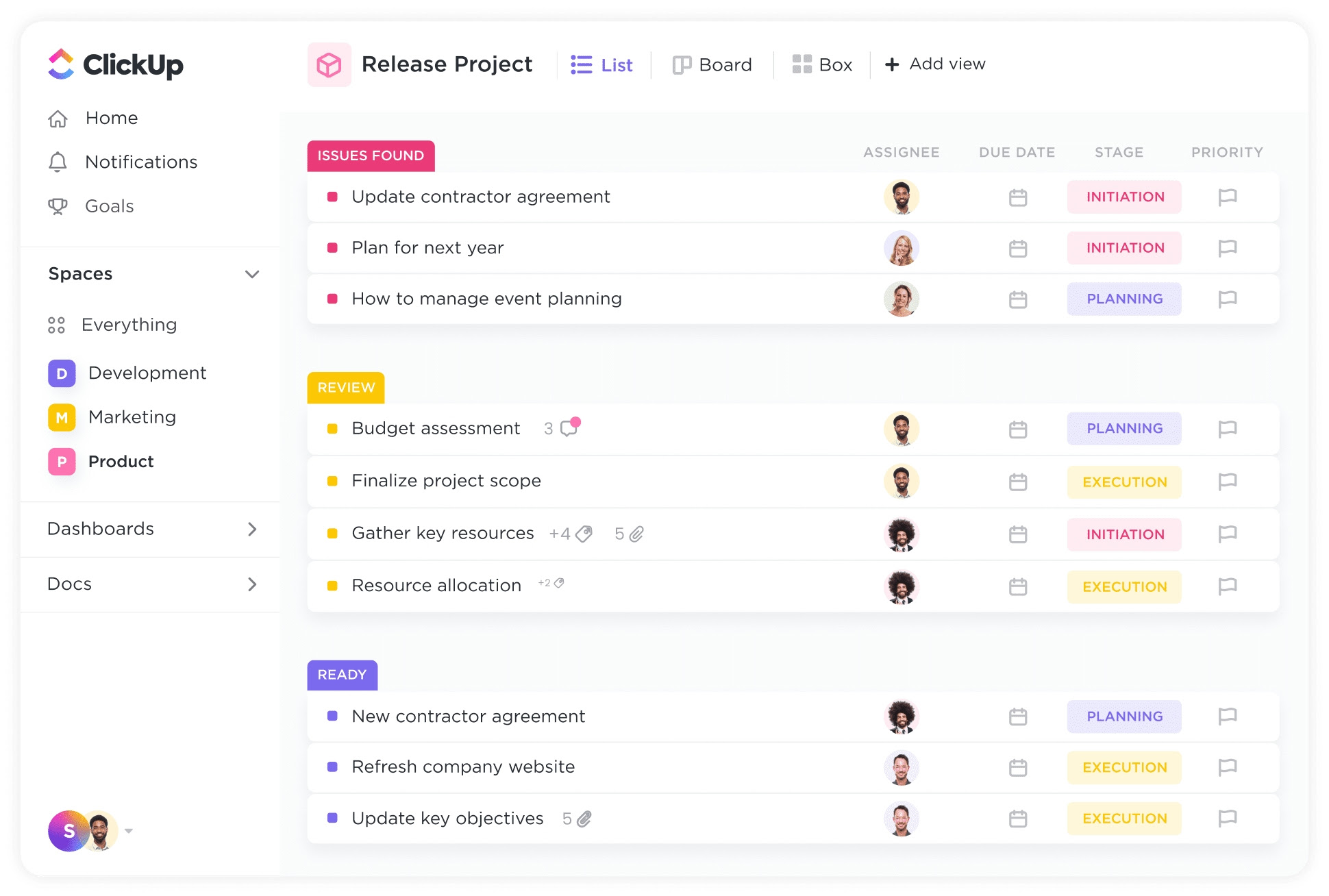1329x896 pixels.
Task: Click the assignee avatar on Gather key resources
Action: pos(902,534)
